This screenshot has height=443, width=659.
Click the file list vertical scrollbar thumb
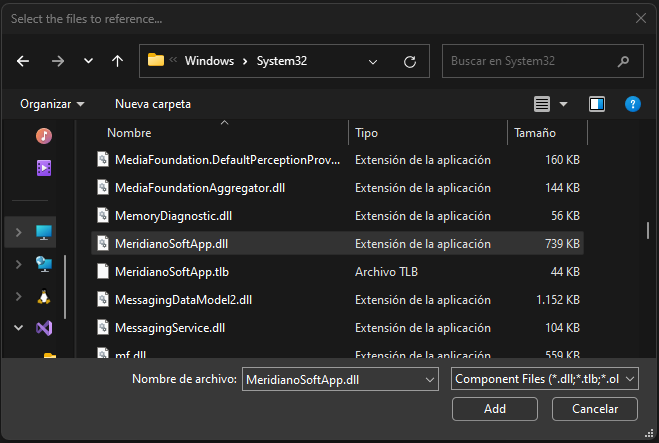coord(648,230)
